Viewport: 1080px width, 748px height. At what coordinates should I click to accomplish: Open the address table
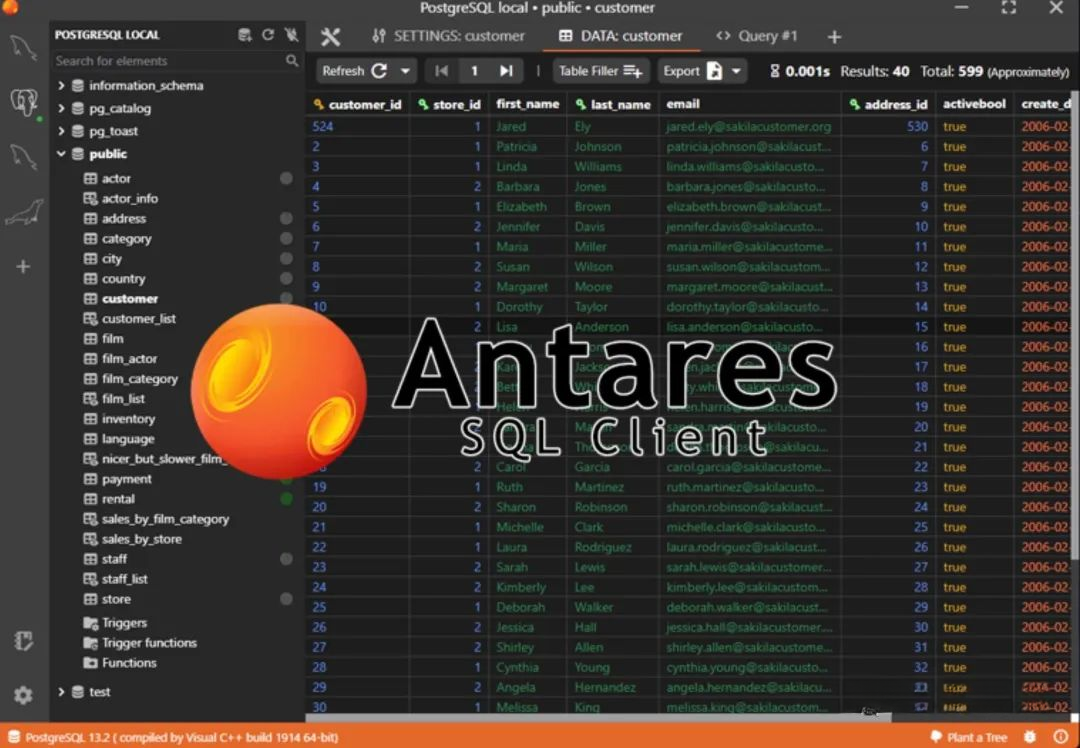123,218
